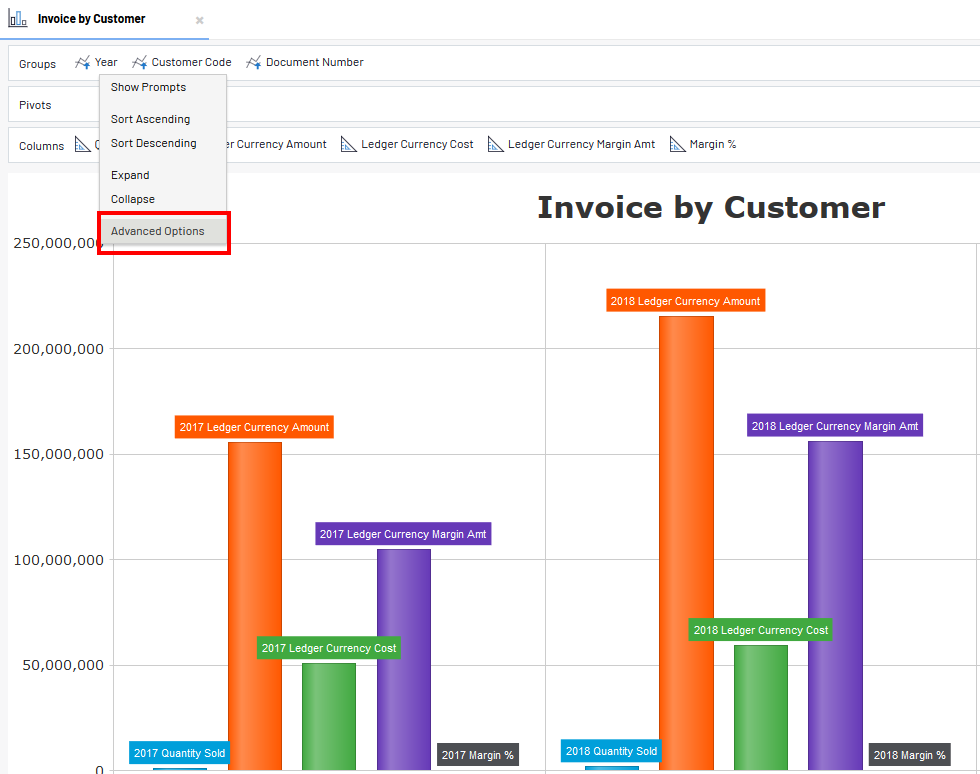
Task: Choose Show Prompts from the context menu
Action: tap(148, 88)
